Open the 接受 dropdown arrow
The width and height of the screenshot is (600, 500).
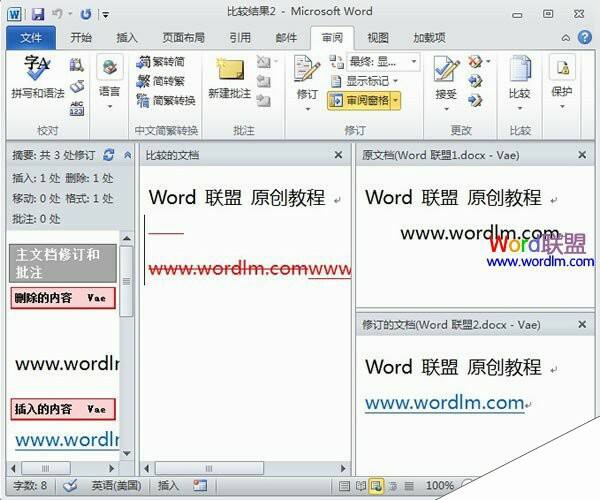(x=446, y=109)
